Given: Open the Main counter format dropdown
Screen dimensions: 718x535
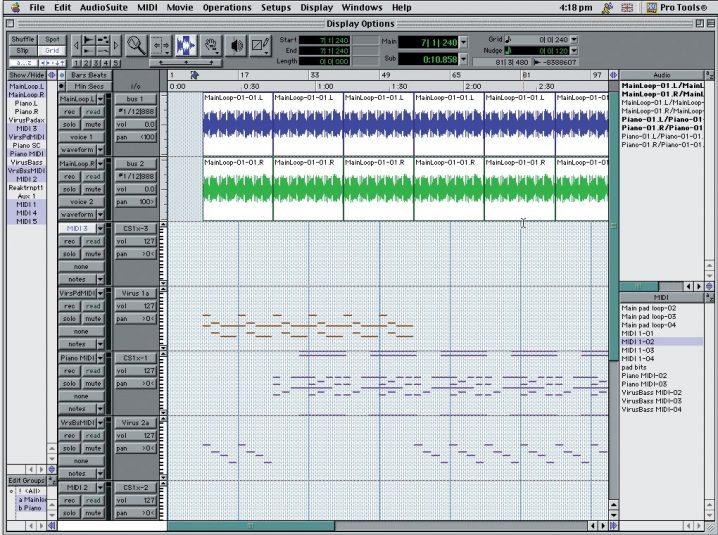Looking at the screenshot, I should (463, 43).
